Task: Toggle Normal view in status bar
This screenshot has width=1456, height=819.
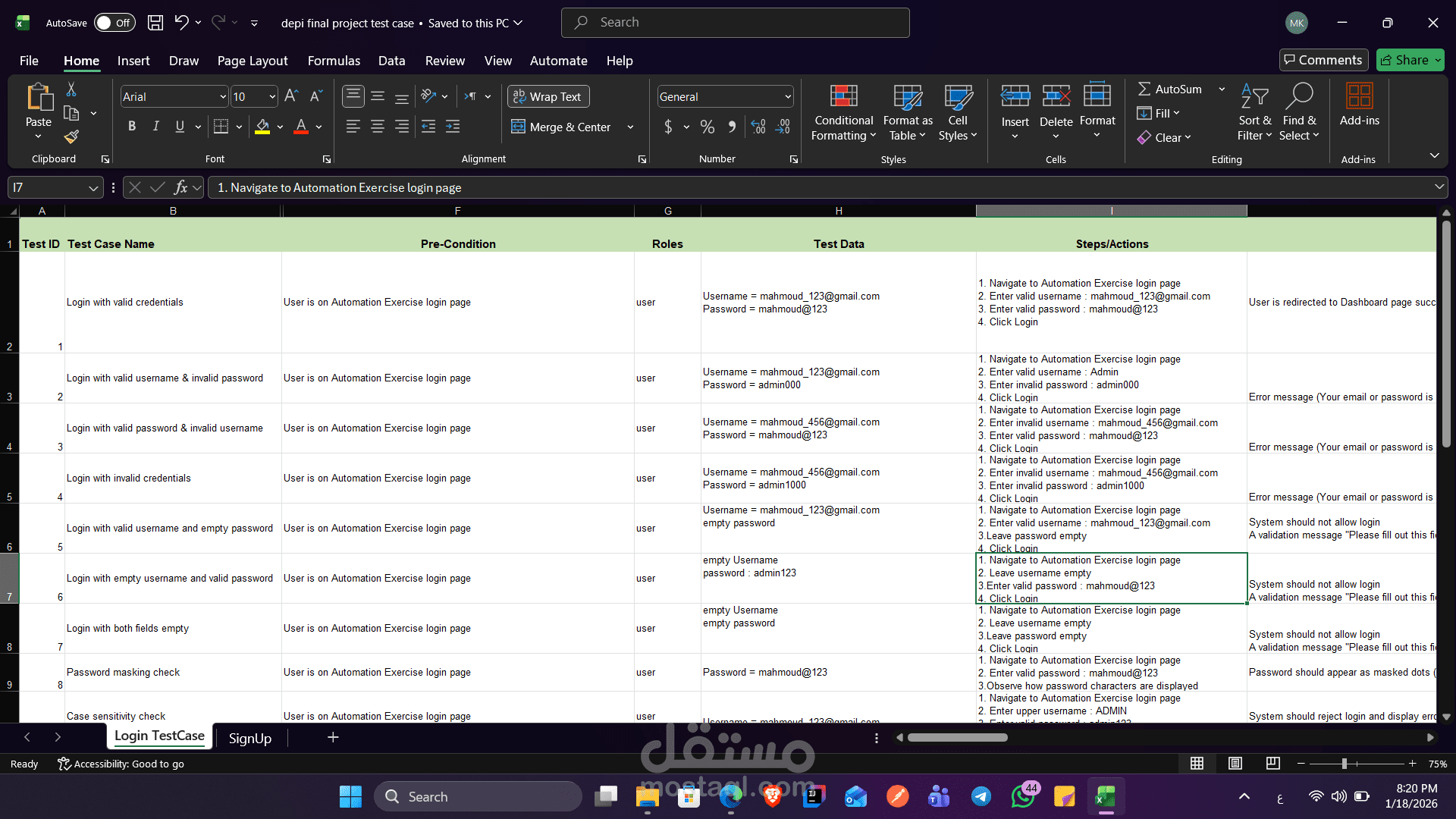Action: [1197, 764]
